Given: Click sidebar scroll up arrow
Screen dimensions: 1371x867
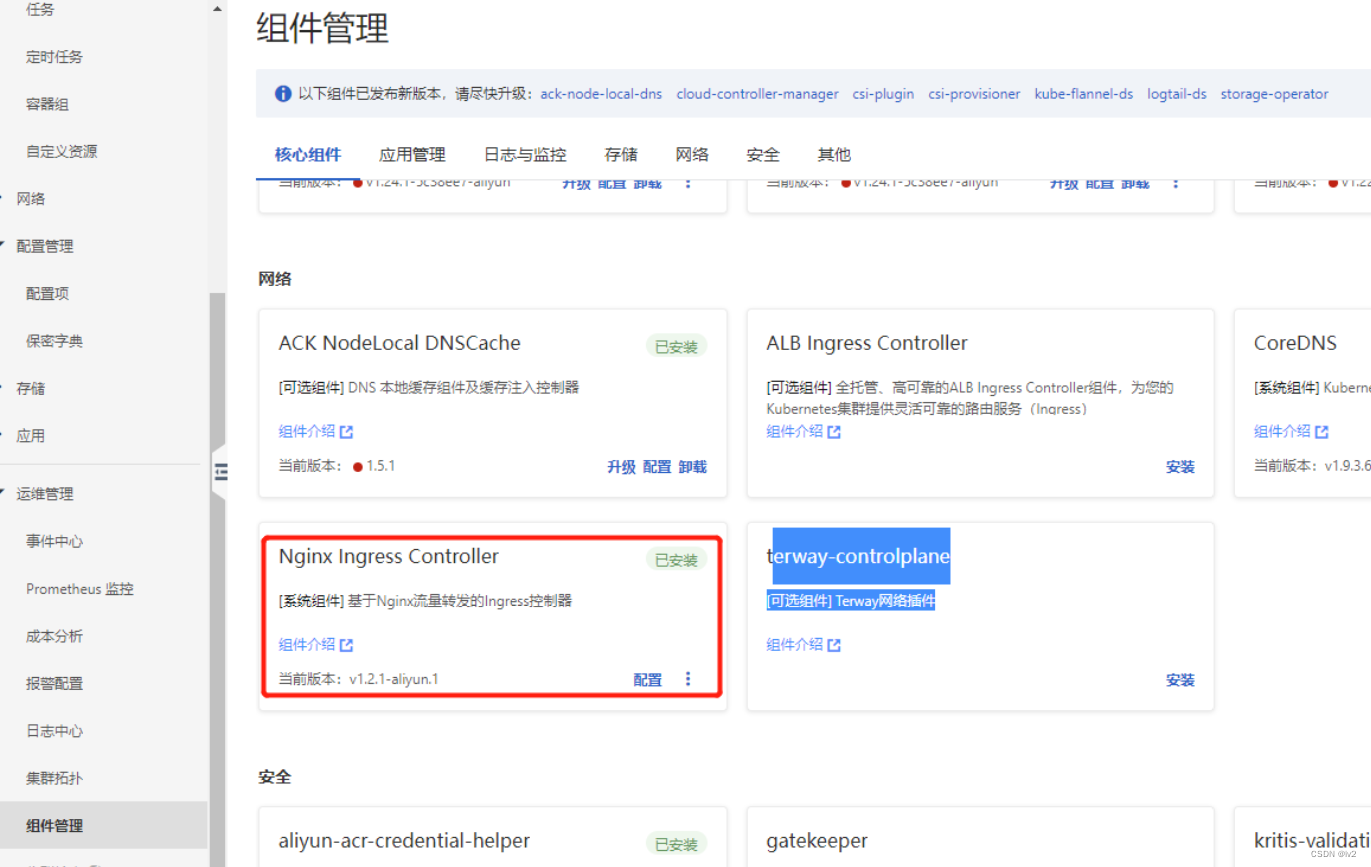Looking at the screenshot, I should [218, 9].
